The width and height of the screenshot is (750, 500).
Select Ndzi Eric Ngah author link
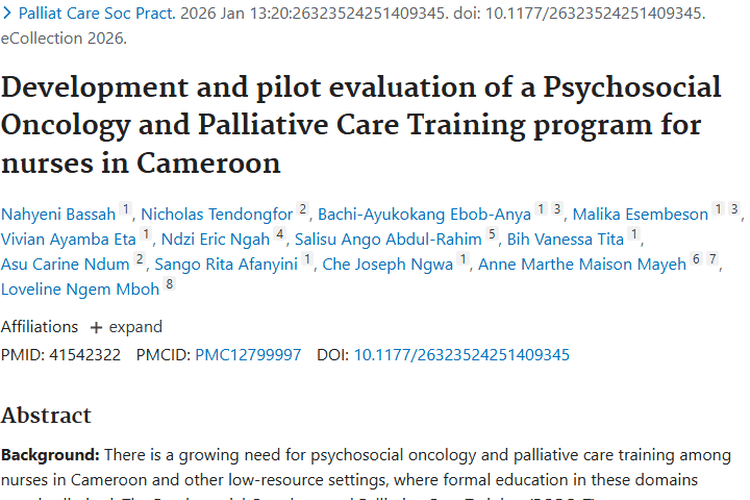(215, 238)
